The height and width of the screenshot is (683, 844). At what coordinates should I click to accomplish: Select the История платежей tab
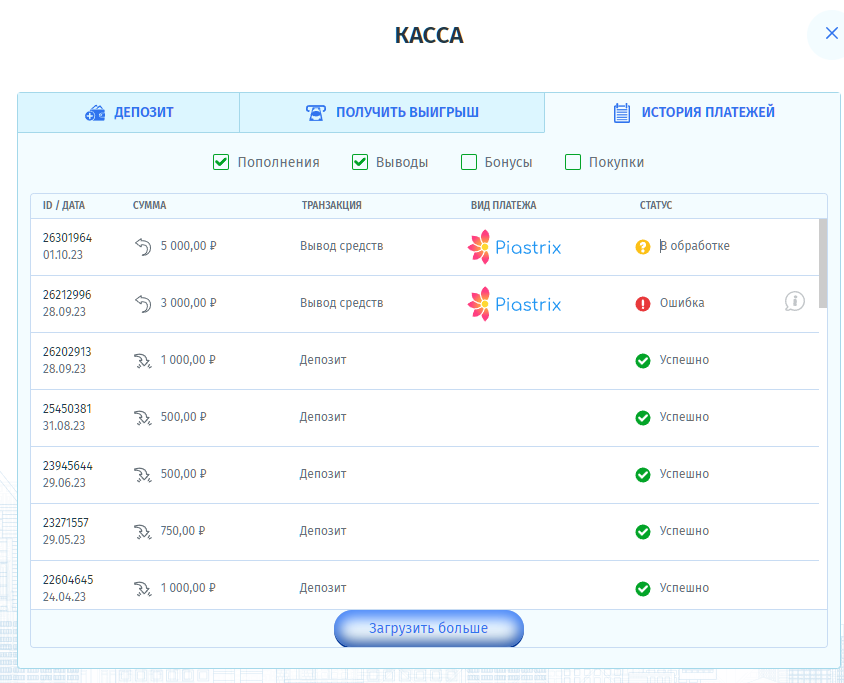pyautogui.click(x=693, y=113)
